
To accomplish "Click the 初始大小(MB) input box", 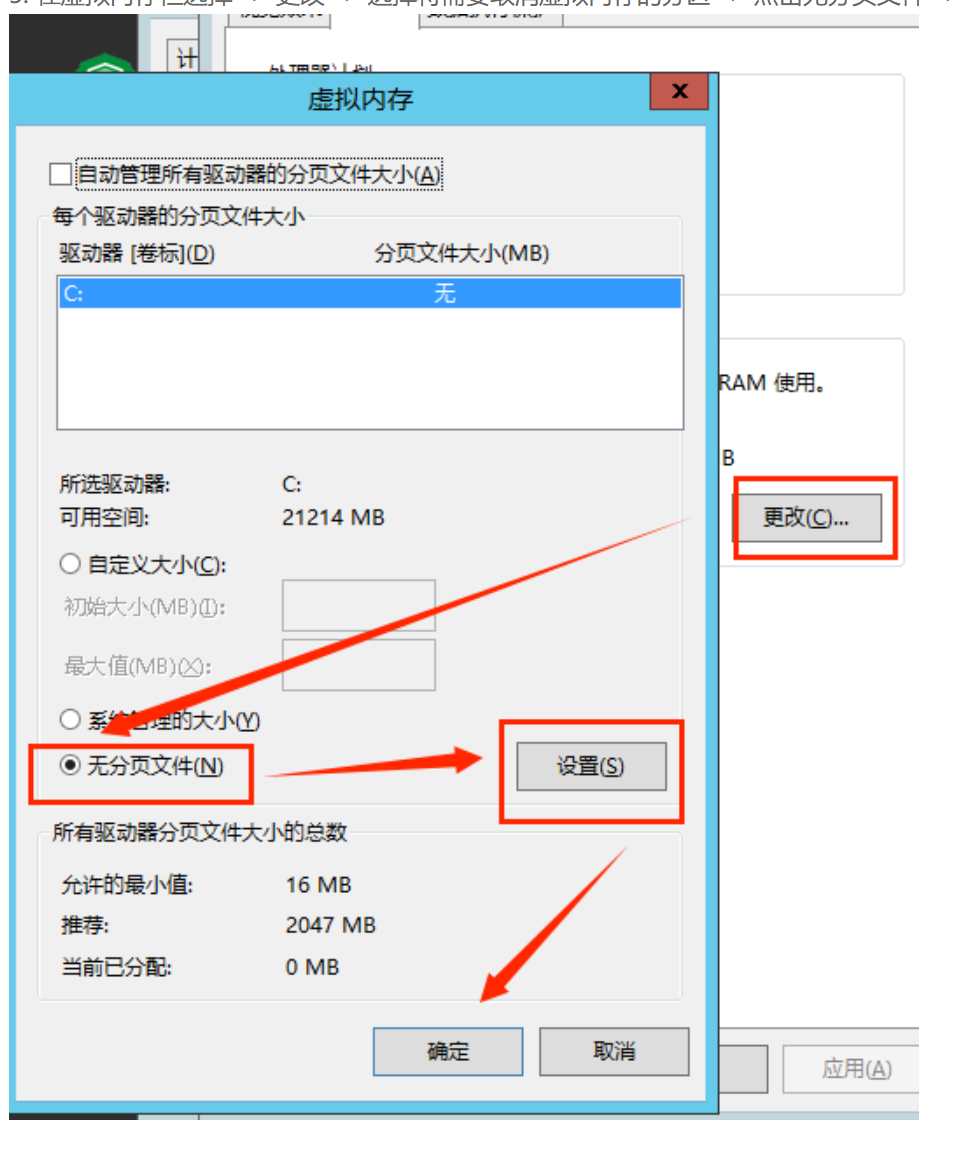I will 358,606.
